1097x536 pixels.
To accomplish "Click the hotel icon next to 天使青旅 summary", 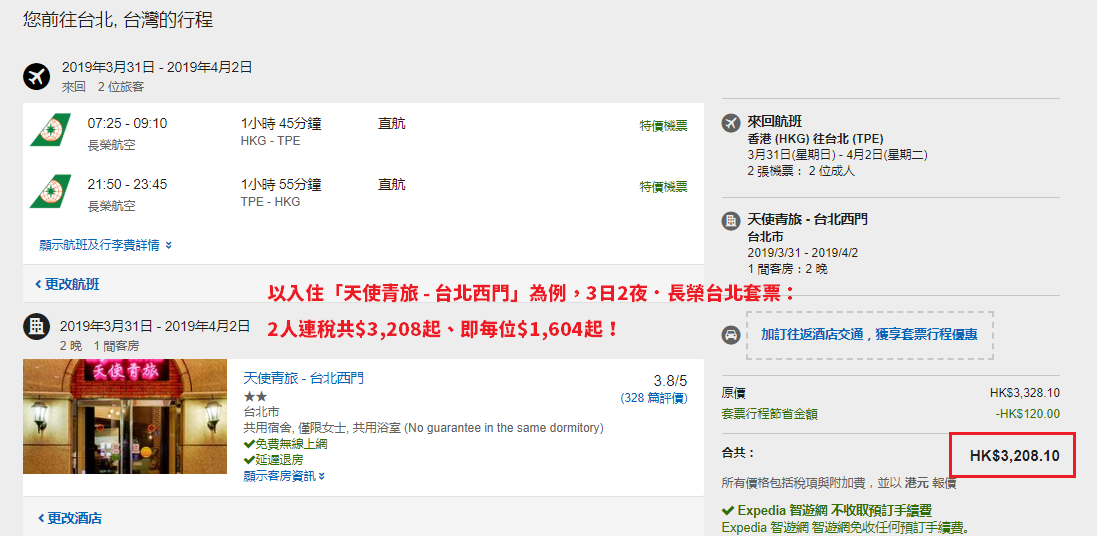I will (x=730, y=221).
